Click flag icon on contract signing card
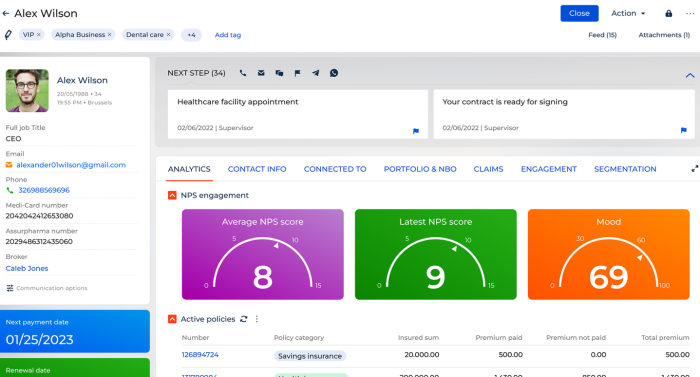 [683, 130]
